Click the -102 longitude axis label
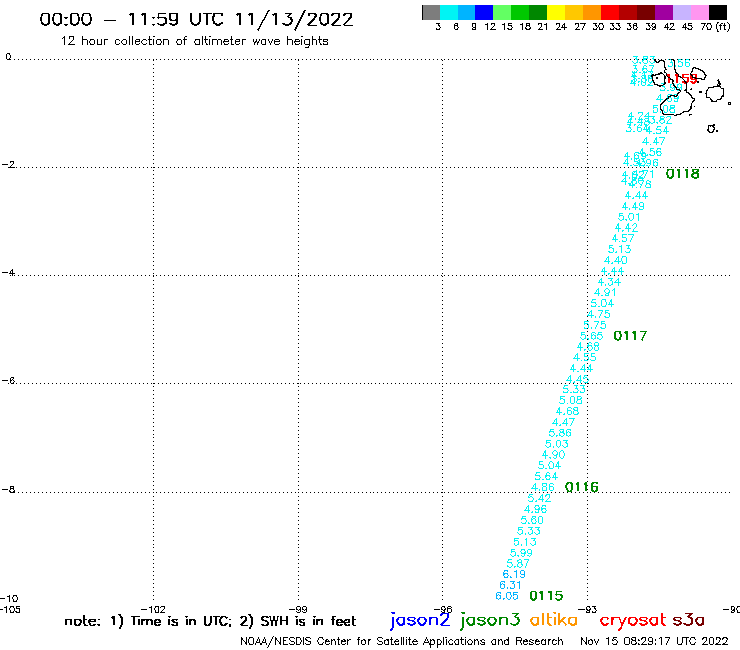 point(153,609)
